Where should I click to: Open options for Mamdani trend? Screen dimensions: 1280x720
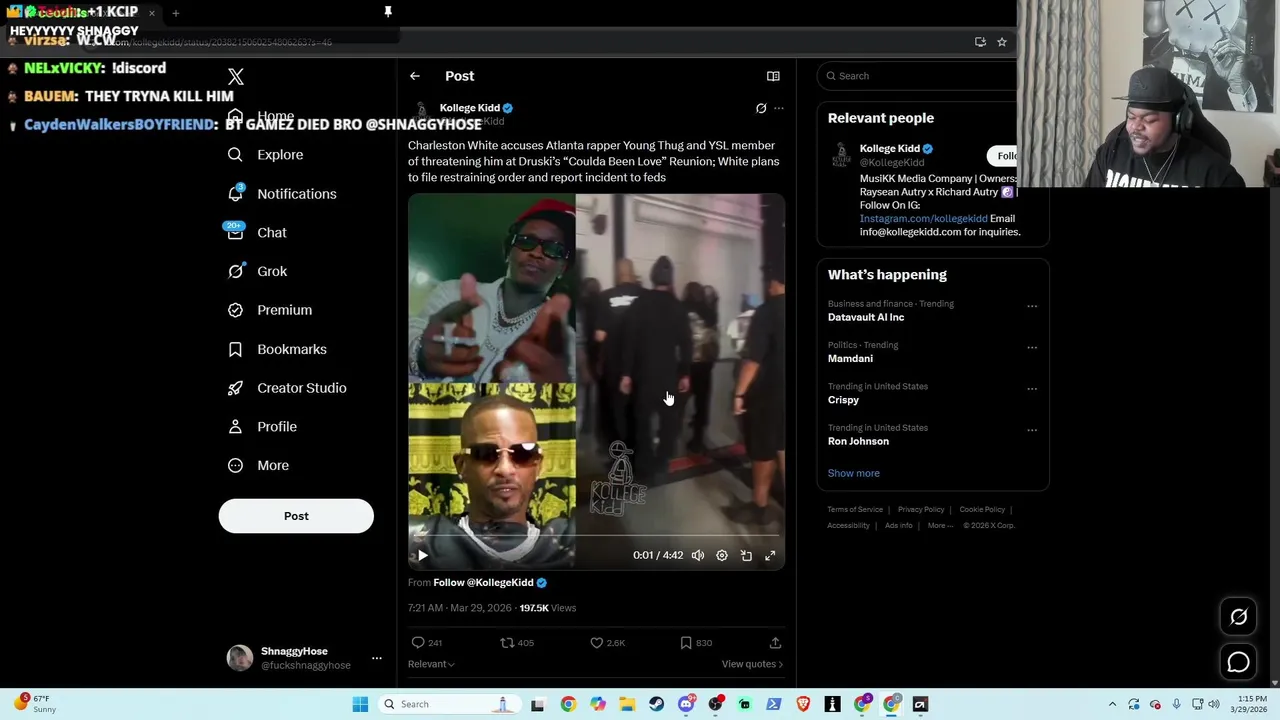pos(1032,347)
